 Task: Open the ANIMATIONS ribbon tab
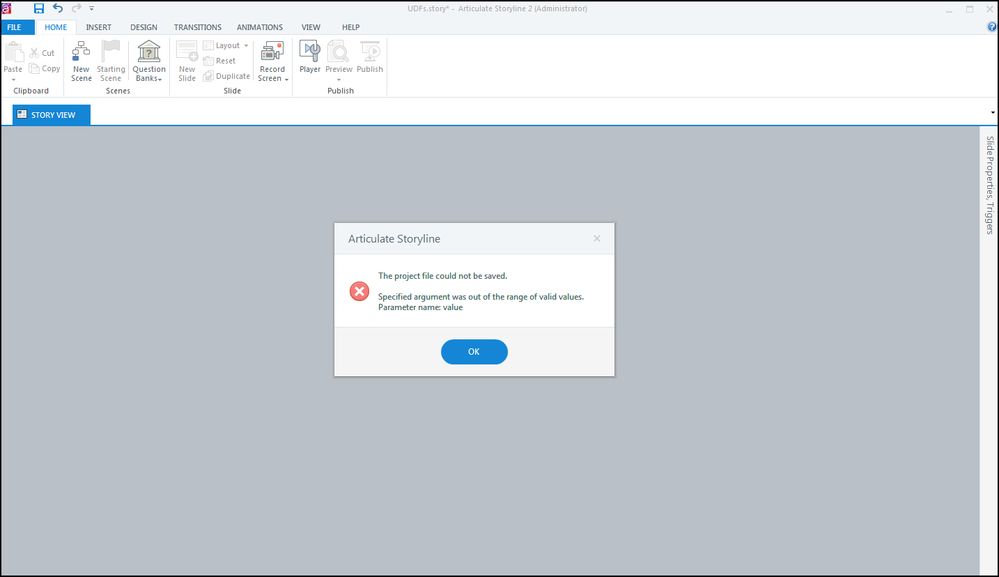[x=260, y=27]
